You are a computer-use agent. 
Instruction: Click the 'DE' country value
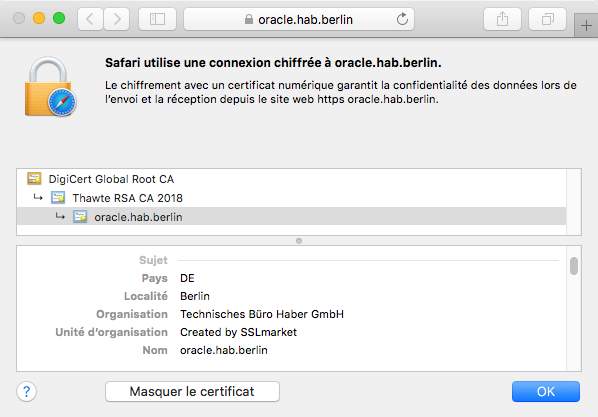[x=187, y=278]
